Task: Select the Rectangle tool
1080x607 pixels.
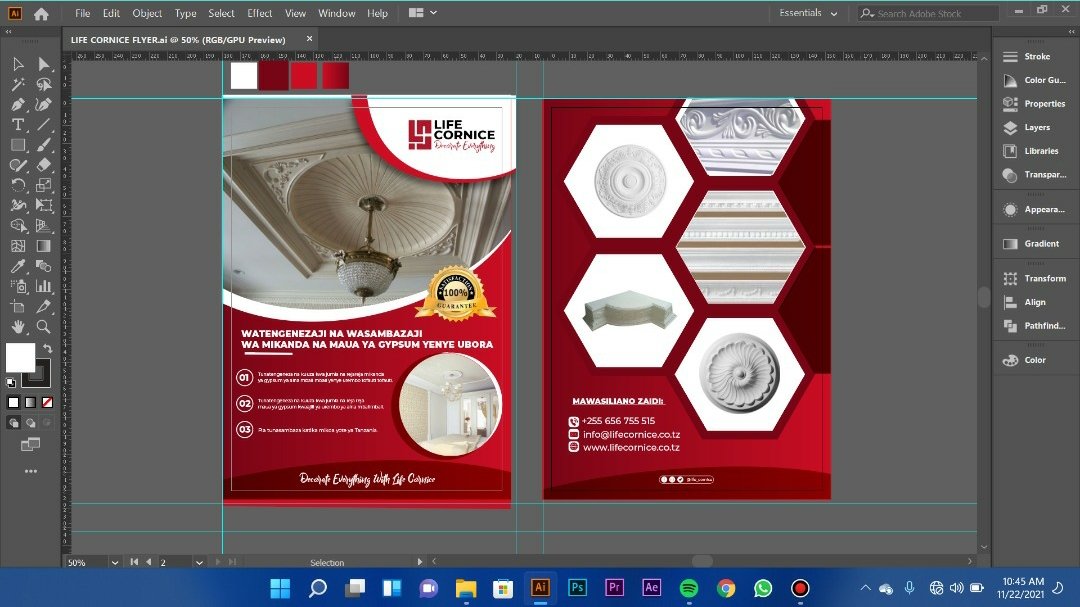Action: coord(18,145)
